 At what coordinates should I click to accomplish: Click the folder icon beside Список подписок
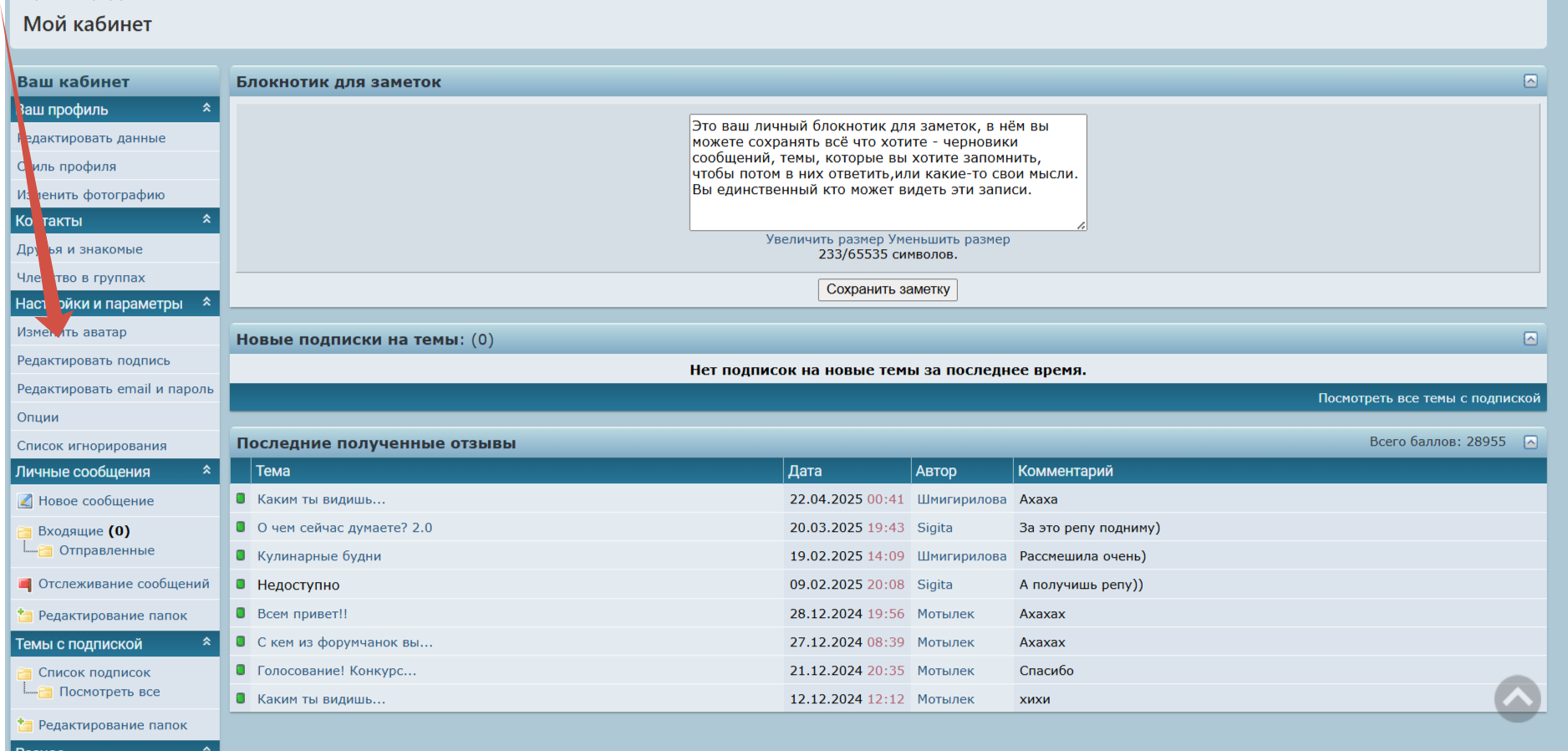[25, 672]
